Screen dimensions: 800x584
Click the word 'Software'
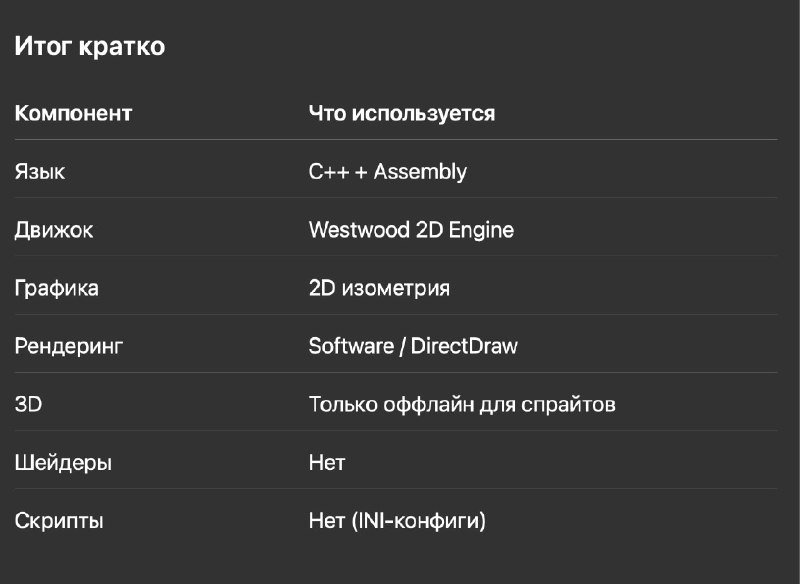351,347
